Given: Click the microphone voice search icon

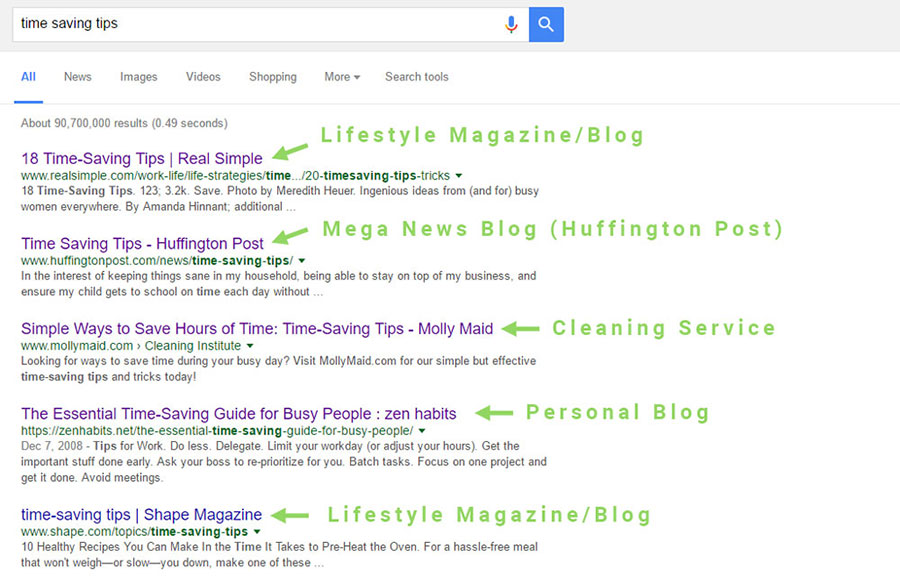Looking at the screenshot, I should (x=511, y=24).
